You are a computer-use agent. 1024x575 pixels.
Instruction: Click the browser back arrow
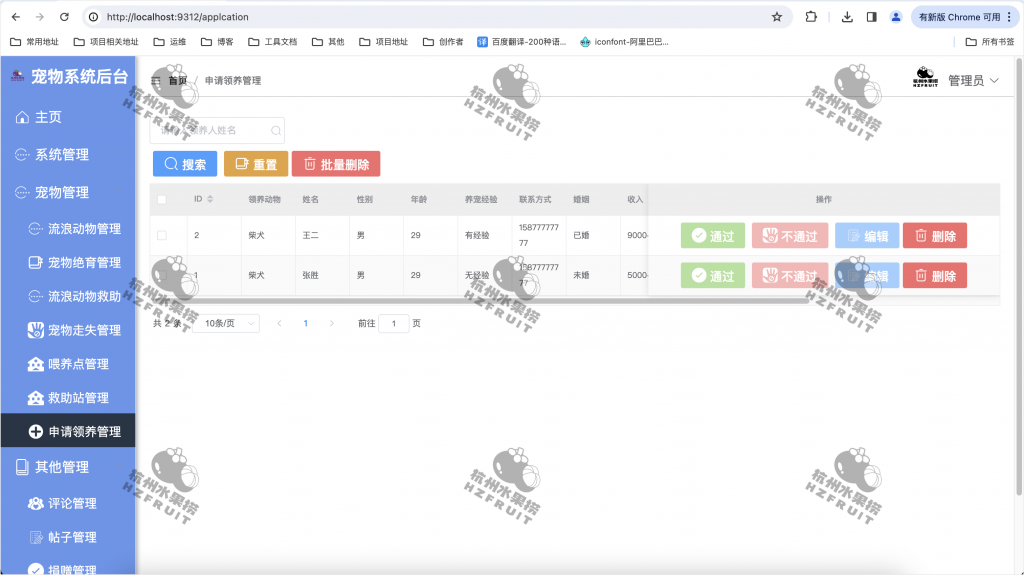pyautogui.click(x=16, y=17)
